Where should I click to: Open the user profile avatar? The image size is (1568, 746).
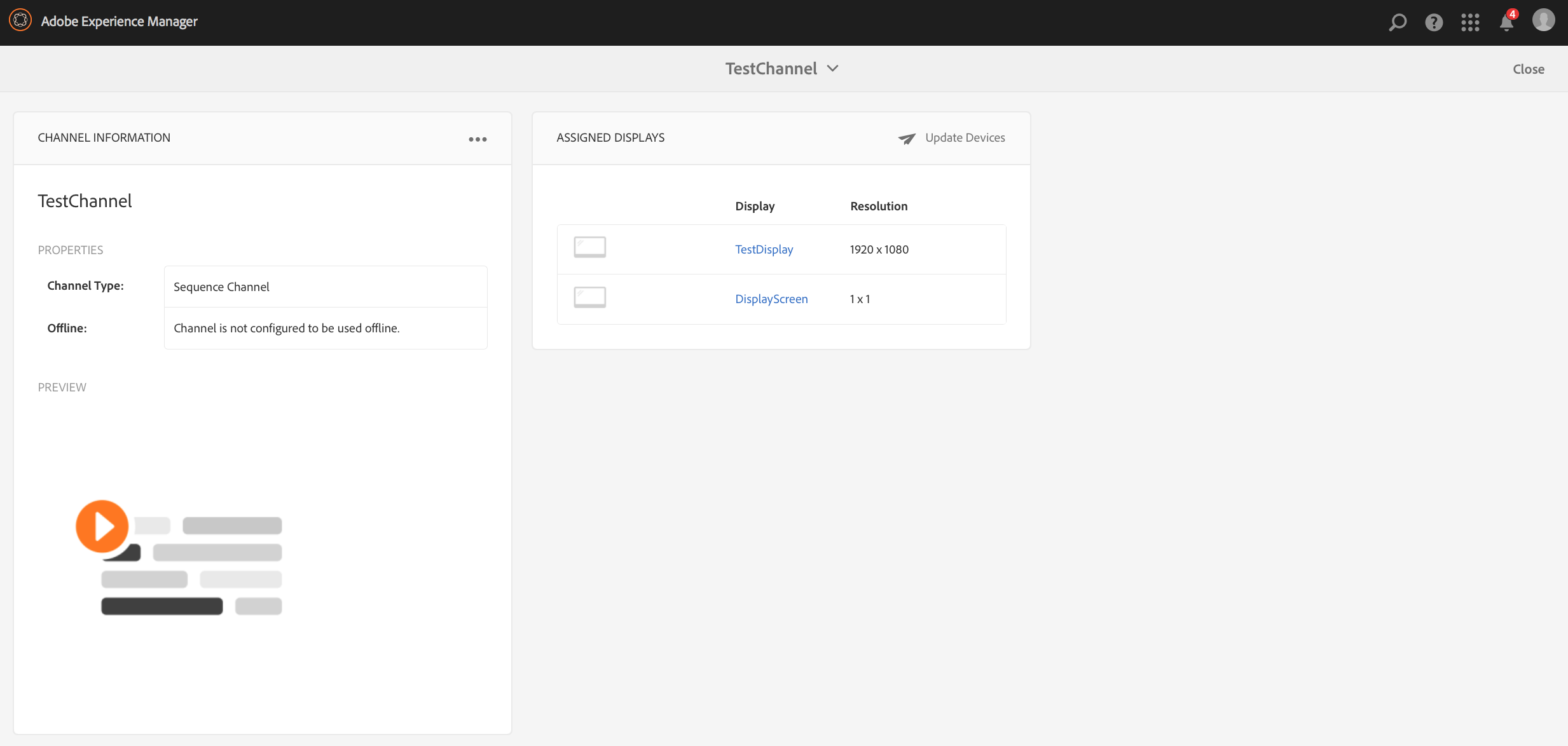[x=1543, y=21]
